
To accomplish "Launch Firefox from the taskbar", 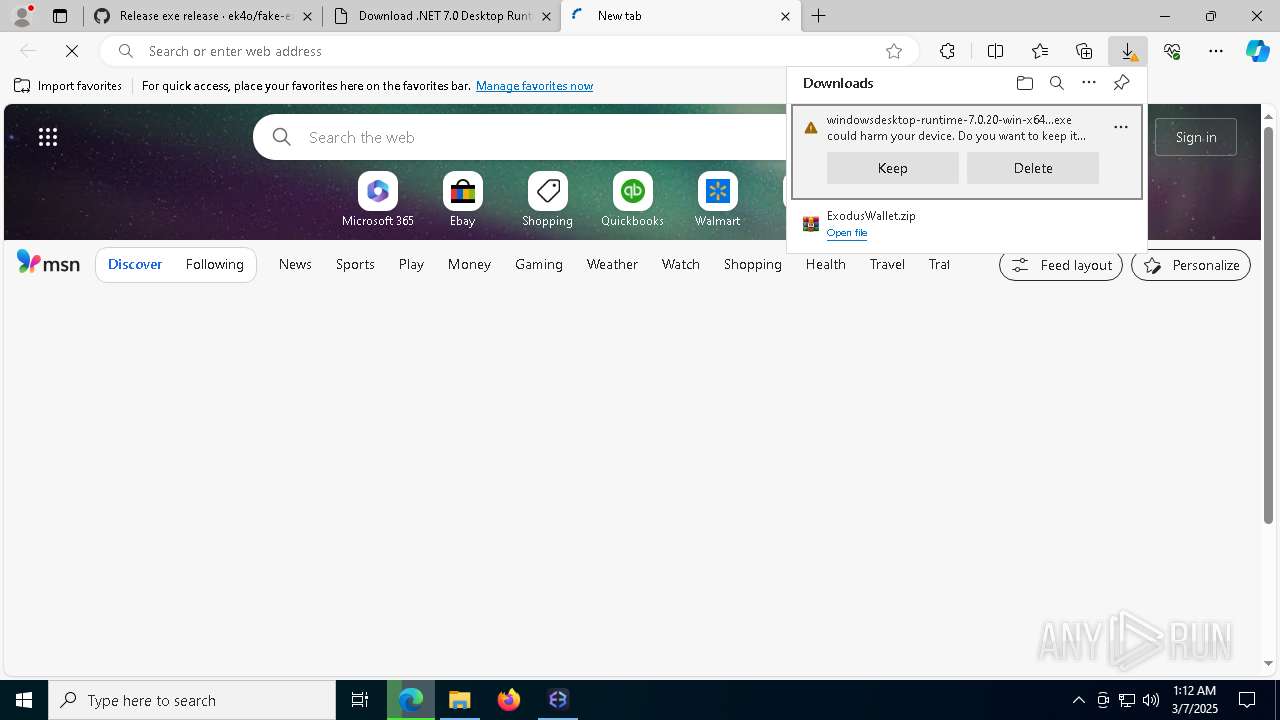I will (509, 700).
